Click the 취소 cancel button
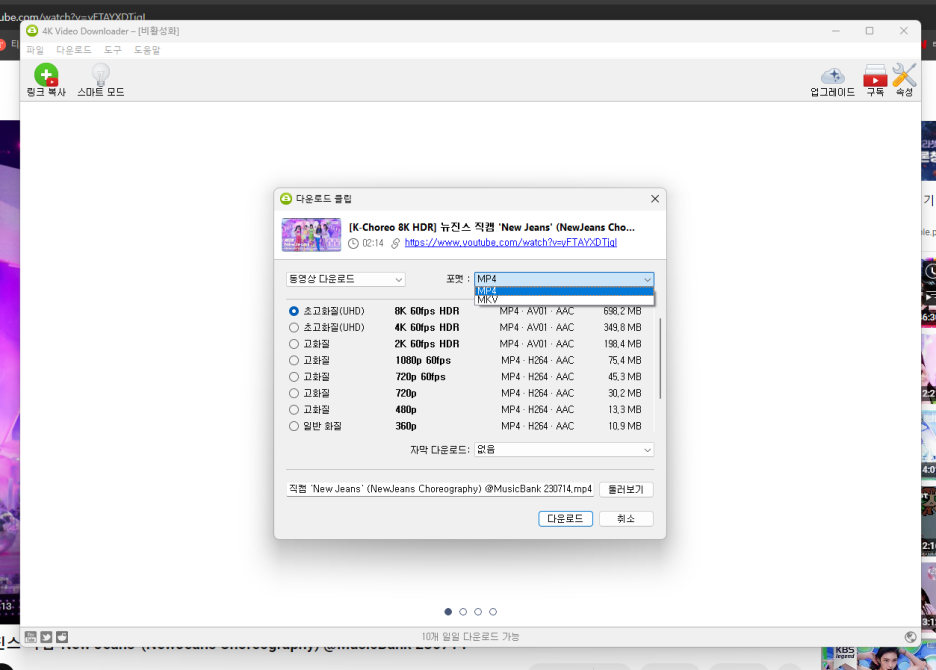The image size is (936, 670). (x=626, y=518)
